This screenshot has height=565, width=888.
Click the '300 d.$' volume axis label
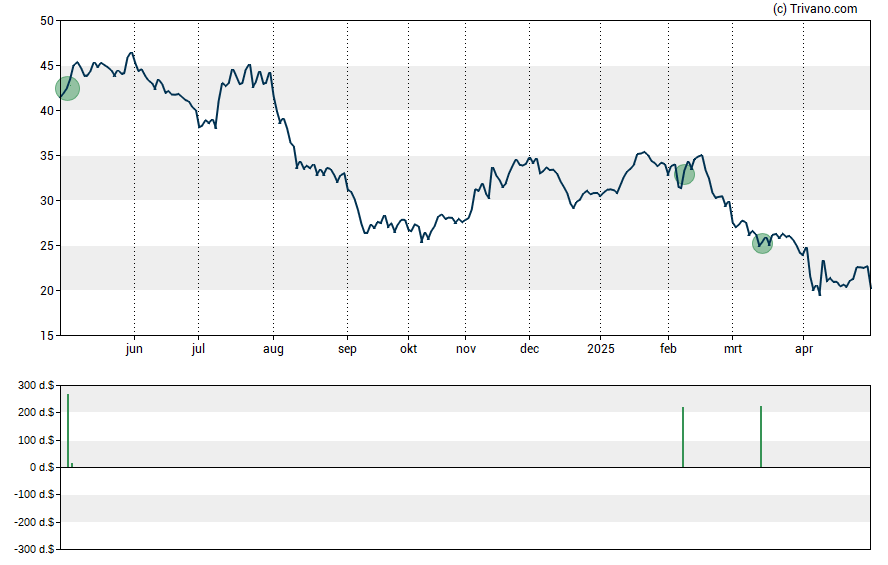tap(36, 385)
